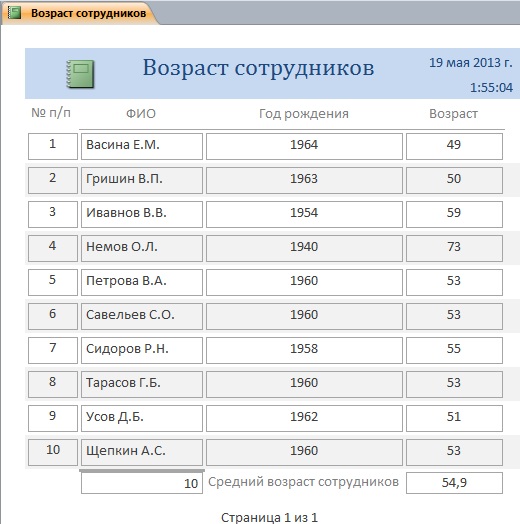The height and width of the screenshot is (524, 520).
Task: Click age value 59
Action: pyautogui.click(x=454, y=215)
